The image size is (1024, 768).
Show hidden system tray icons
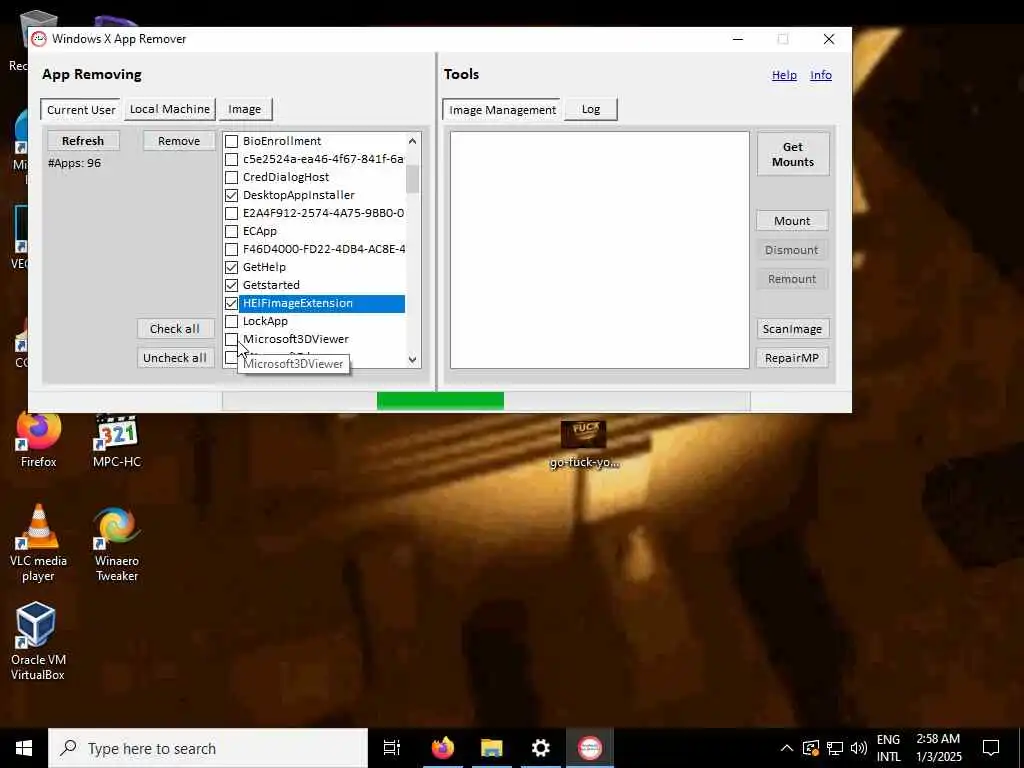click(787, 748)
